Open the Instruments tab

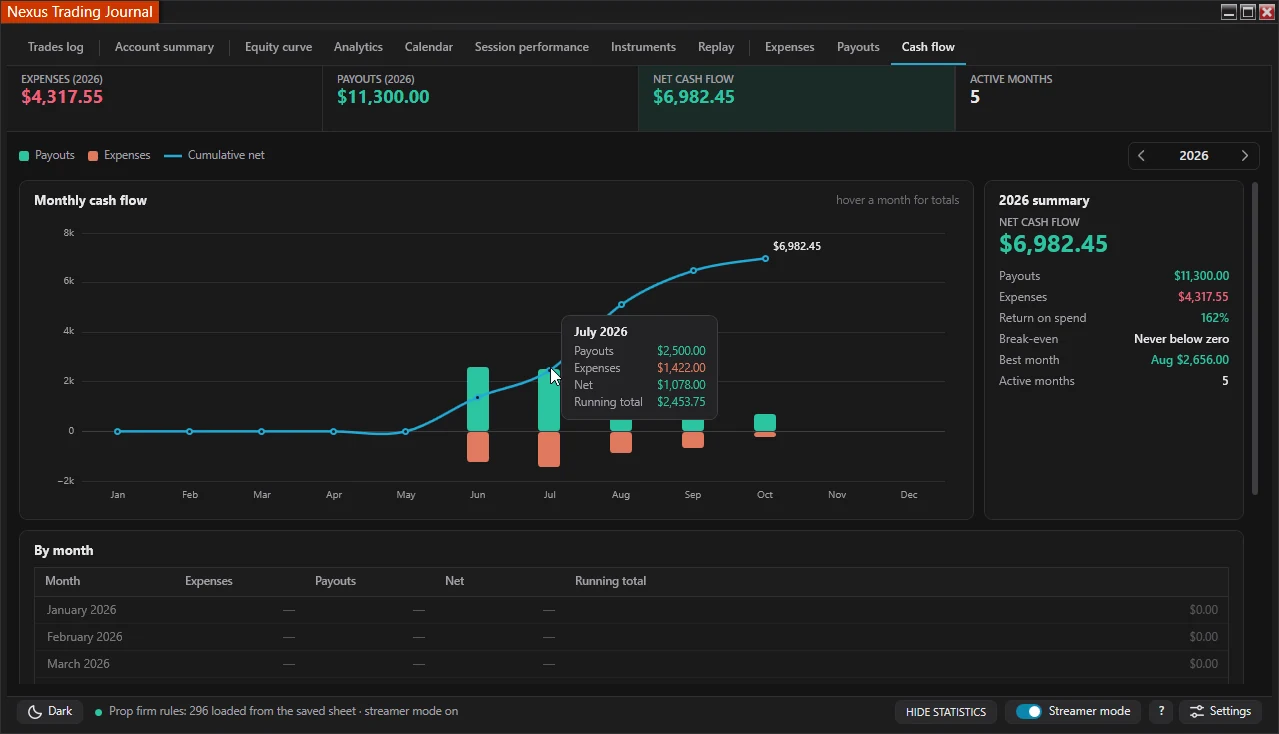click(x=643, y=47)
